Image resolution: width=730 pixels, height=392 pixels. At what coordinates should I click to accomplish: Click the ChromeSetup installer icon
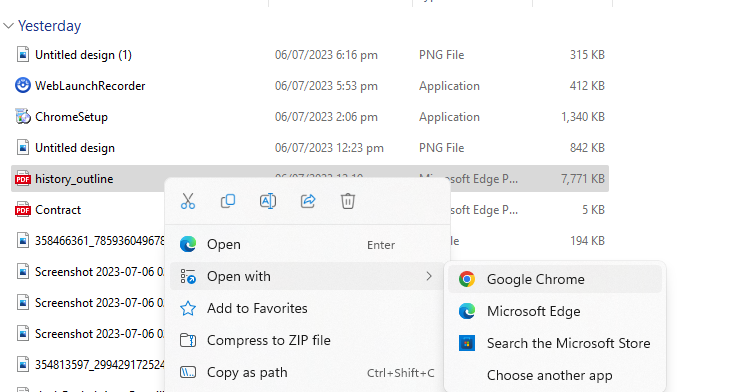coord(22,117)
